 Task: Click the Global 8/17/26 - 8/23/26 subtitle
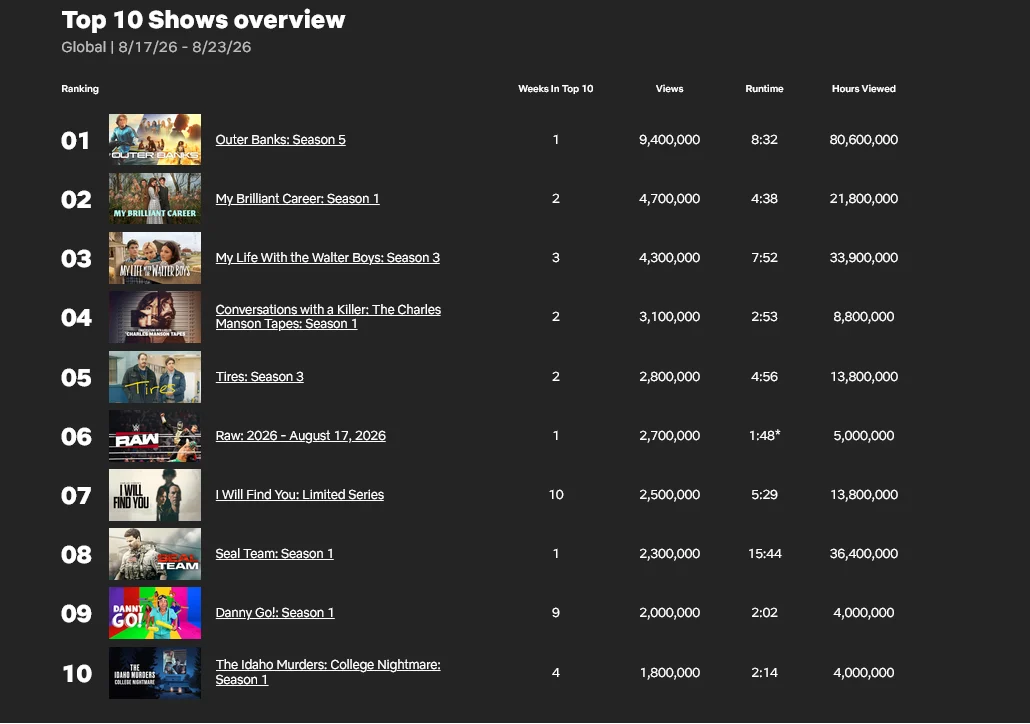pyautogui.click(x=156, y=47)
